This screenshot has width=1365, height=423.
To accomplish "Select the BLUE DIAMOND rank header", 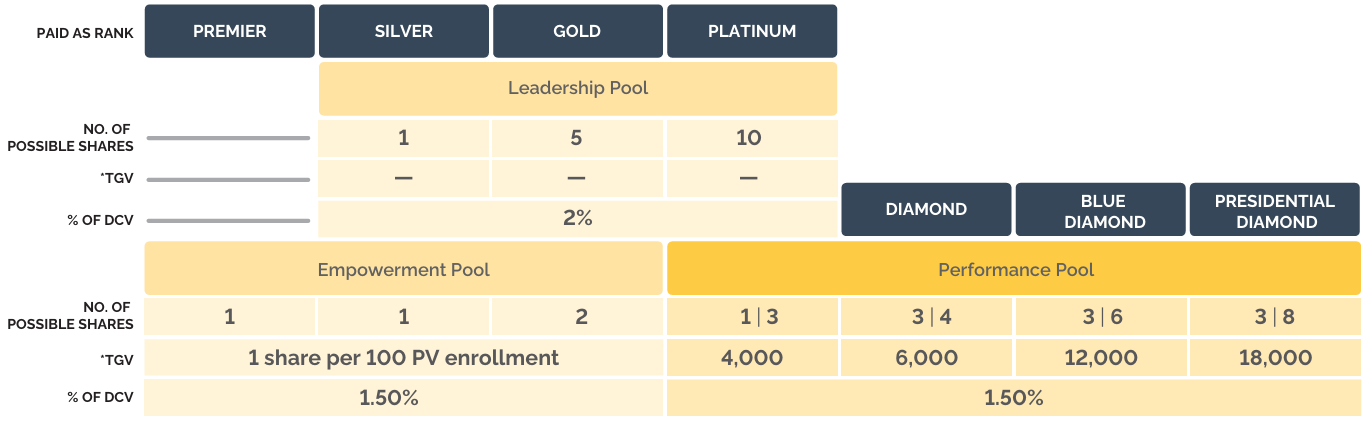I will click(1100, 209).
